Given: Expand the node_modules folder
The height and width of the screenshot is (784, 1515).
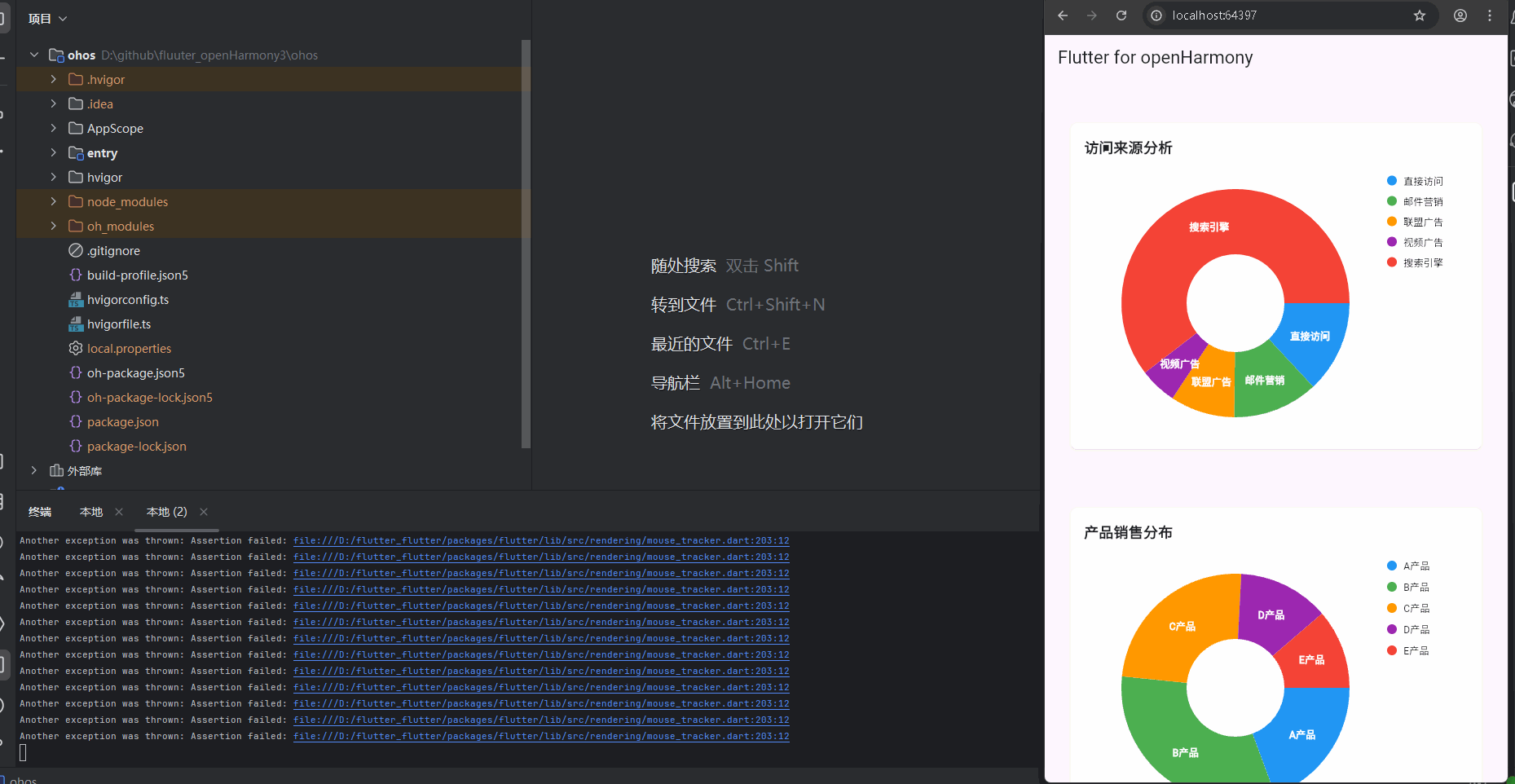Looking at the screenshot, I should pyautogui.click(x=53, y=201).
